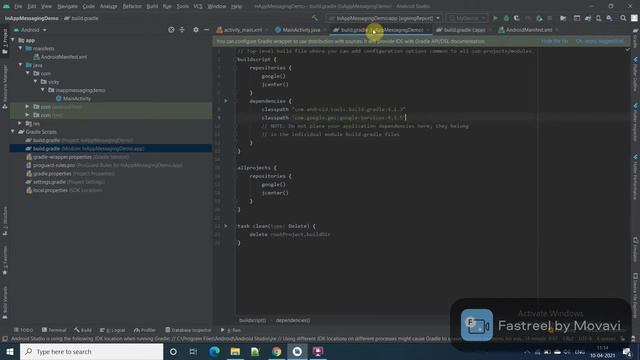Image resolution: width=640 pixels, height=360 pixels.
Task: Open the Profiler tool window
Action: 144,330
